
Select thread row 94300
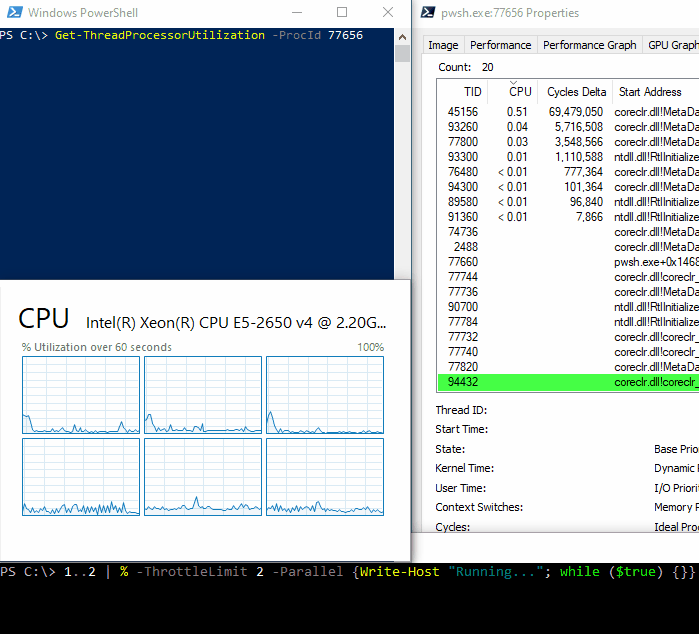pos(568,187)
